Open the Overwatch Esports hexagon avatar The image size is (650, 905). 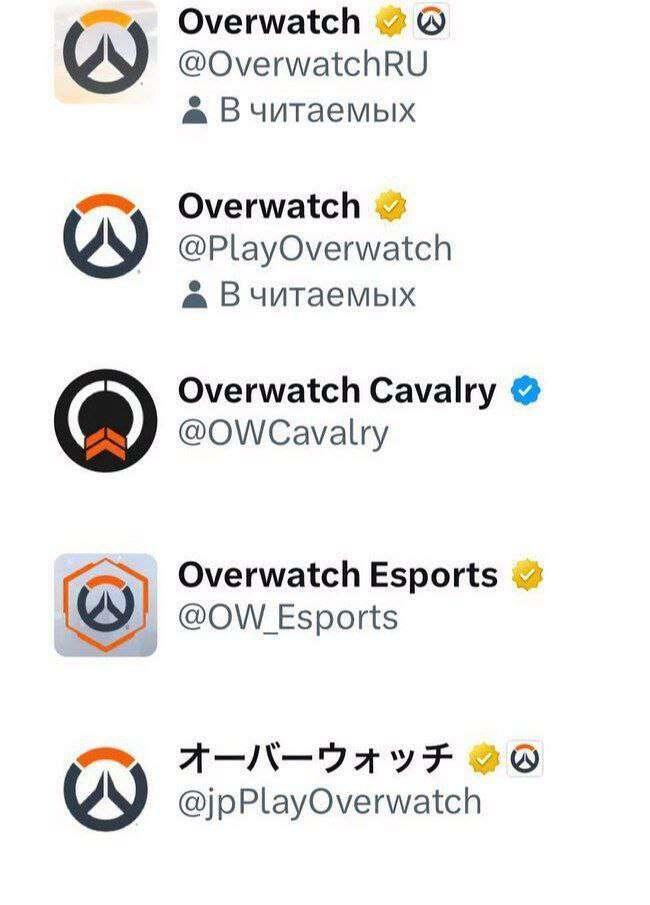[106, 605]
